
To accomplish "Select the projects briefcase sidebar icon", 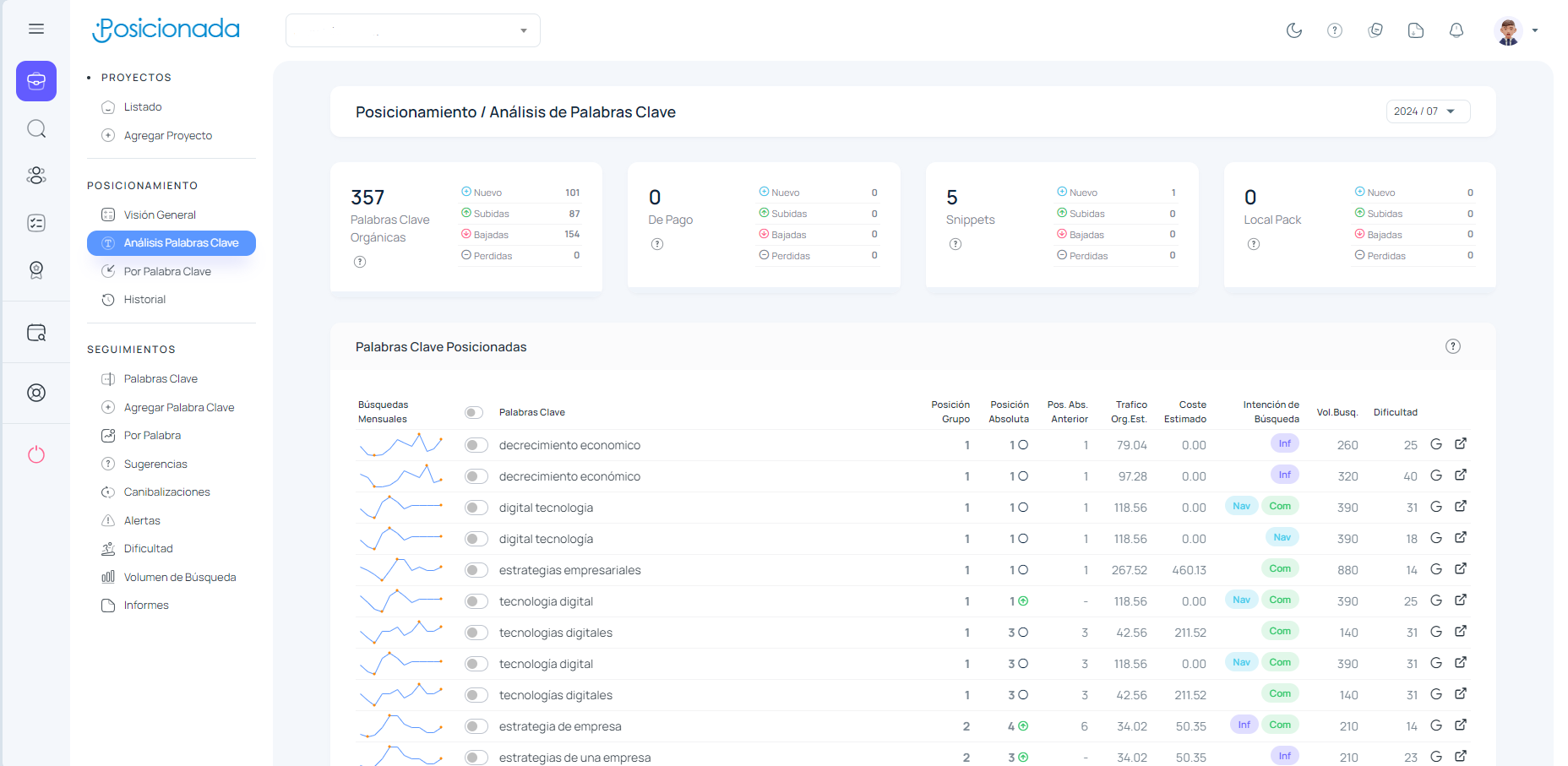I will (36, 81).
